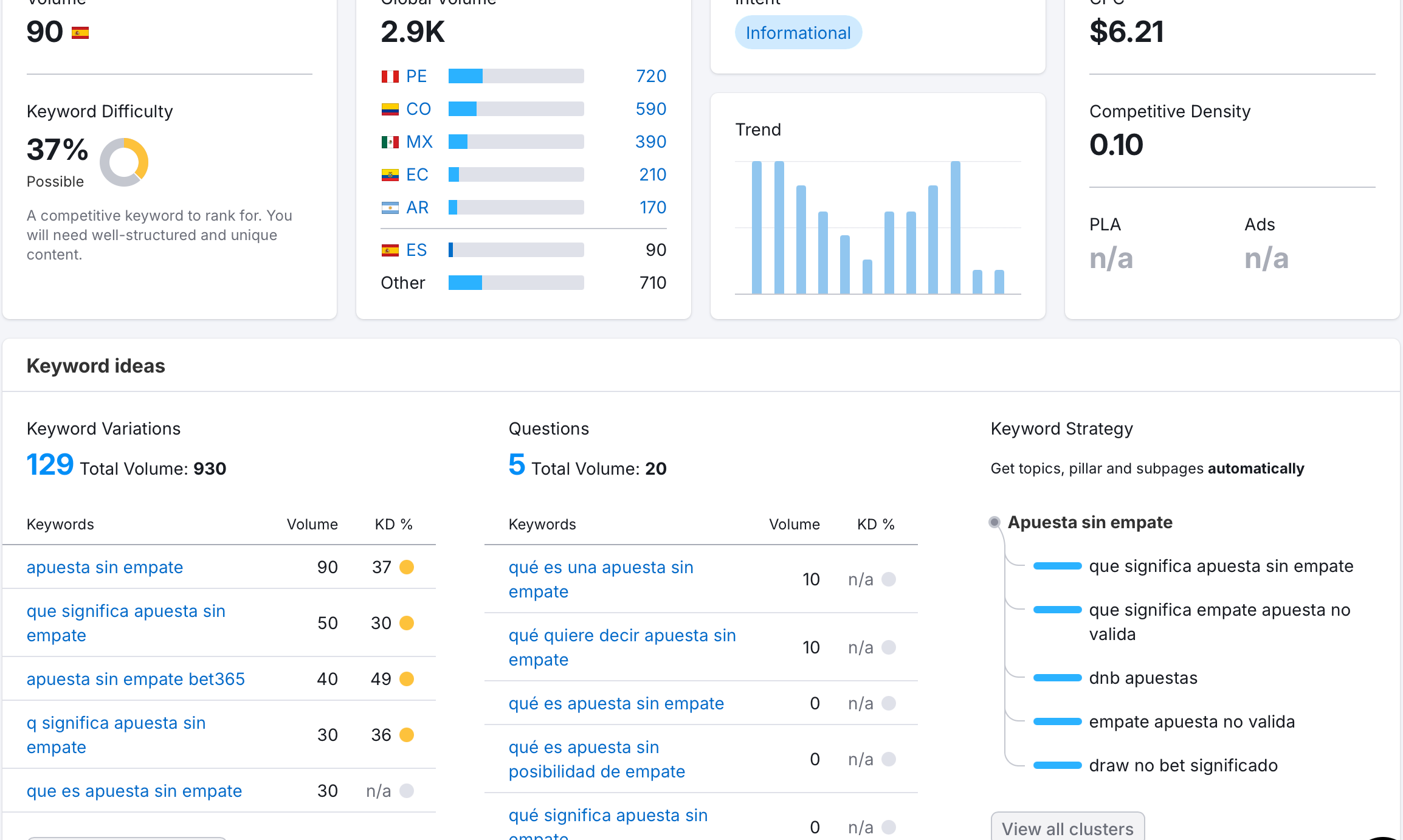Open 'apuesta sin empate' keyword link
The image size is (1403, 840).
pos(105,567)
